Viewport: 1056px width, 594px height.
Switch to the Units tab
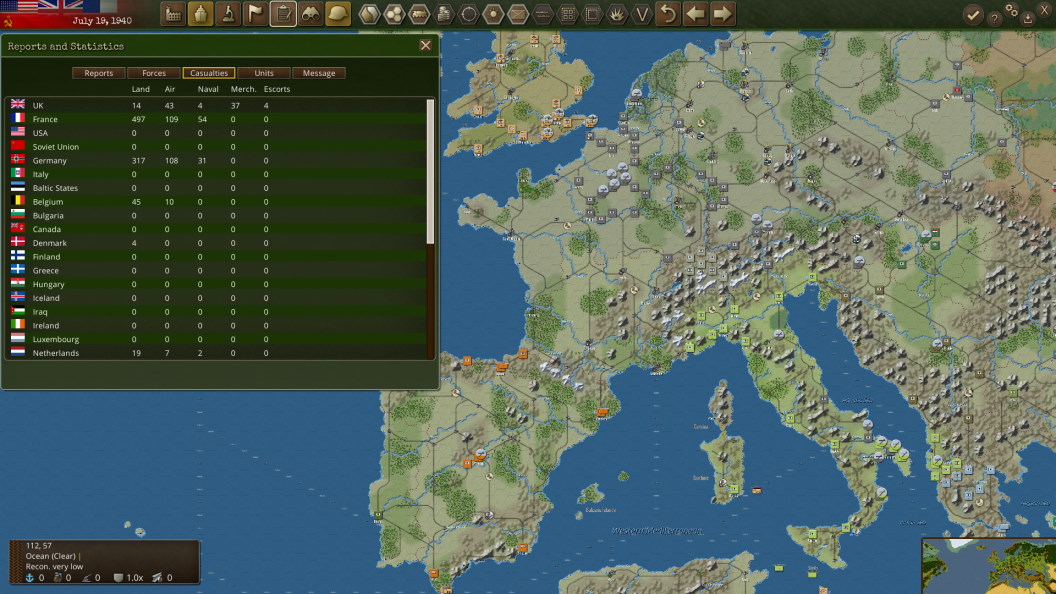(264, 73)
